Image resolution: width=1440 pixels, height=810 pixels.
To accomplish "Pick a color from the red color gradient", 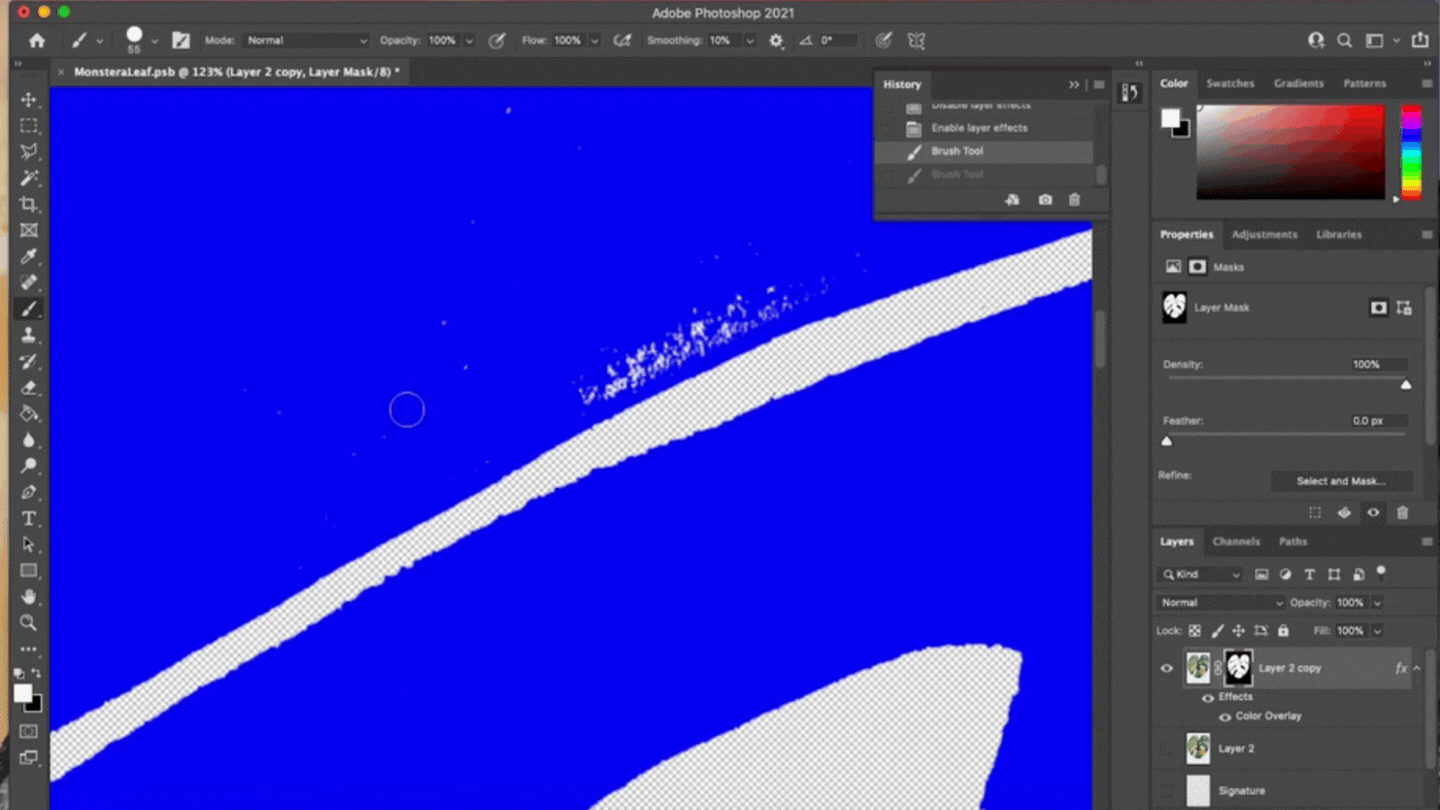I will point(1290,150).
